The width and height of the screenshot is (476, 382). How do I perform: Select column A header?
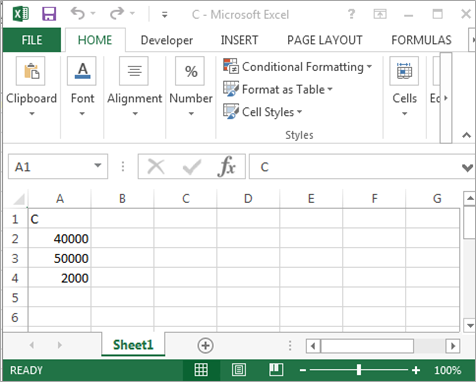[60, 199]
